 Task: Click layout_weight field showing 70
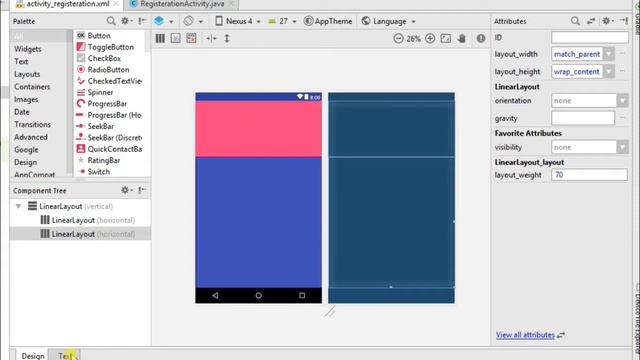pyautogui.click(x=589, y=175)
